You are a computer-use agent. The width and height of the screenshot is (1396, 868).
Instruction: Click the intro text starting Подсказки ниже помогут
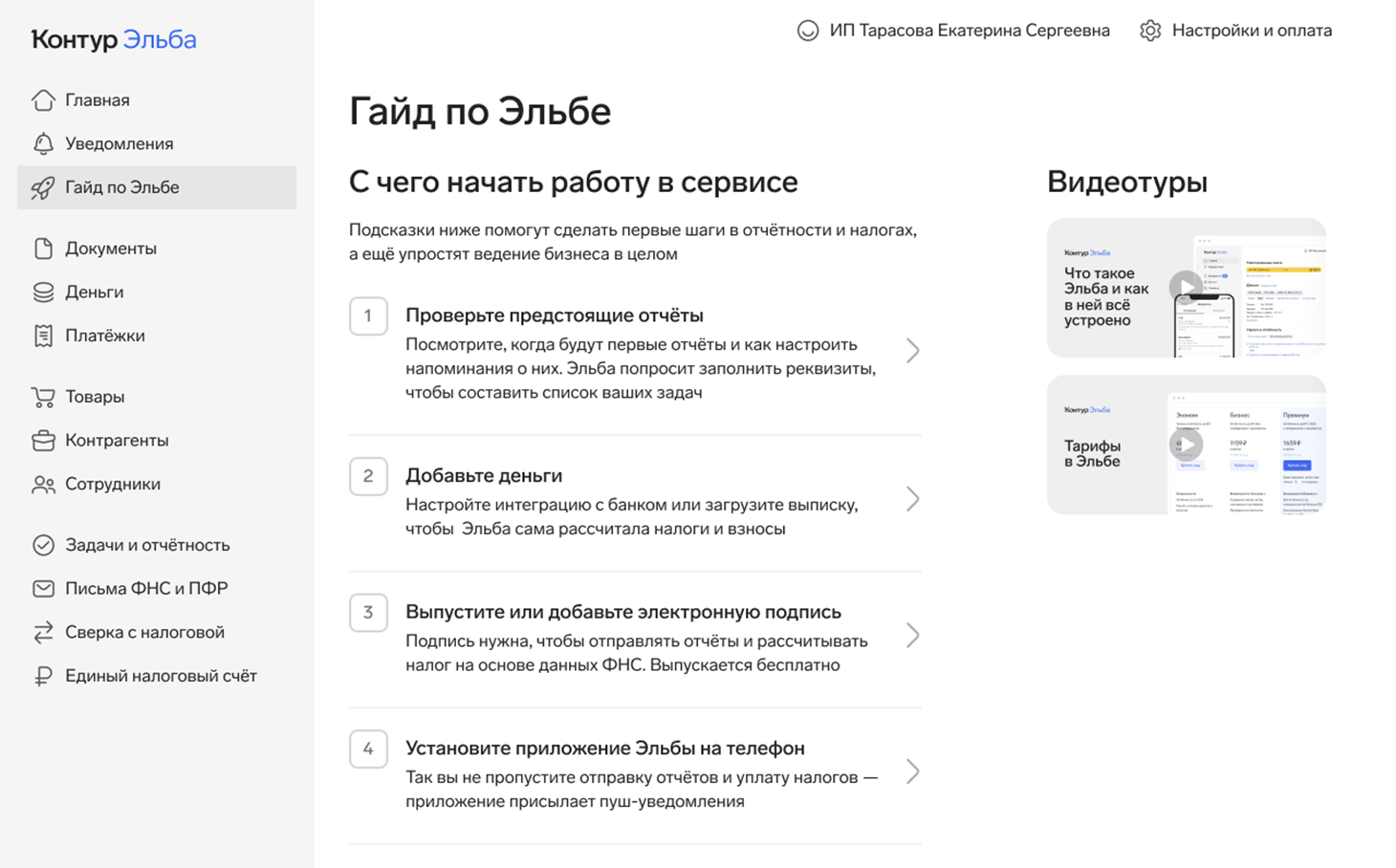(x=633, y=242)
